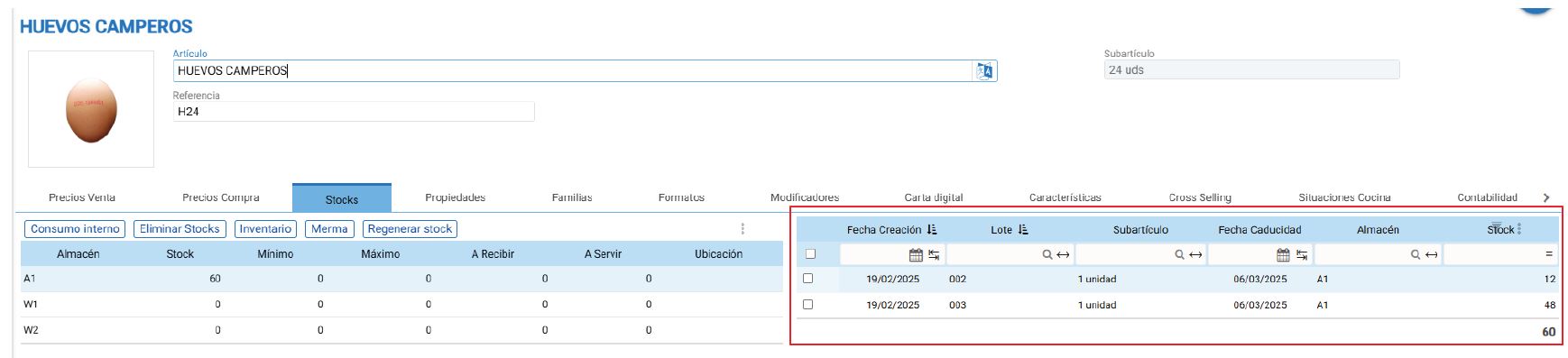This screenshot has height=358, width=1568.
Task: Check the row for lot 002
Action: pyautogui.click(x=807, y=279)
